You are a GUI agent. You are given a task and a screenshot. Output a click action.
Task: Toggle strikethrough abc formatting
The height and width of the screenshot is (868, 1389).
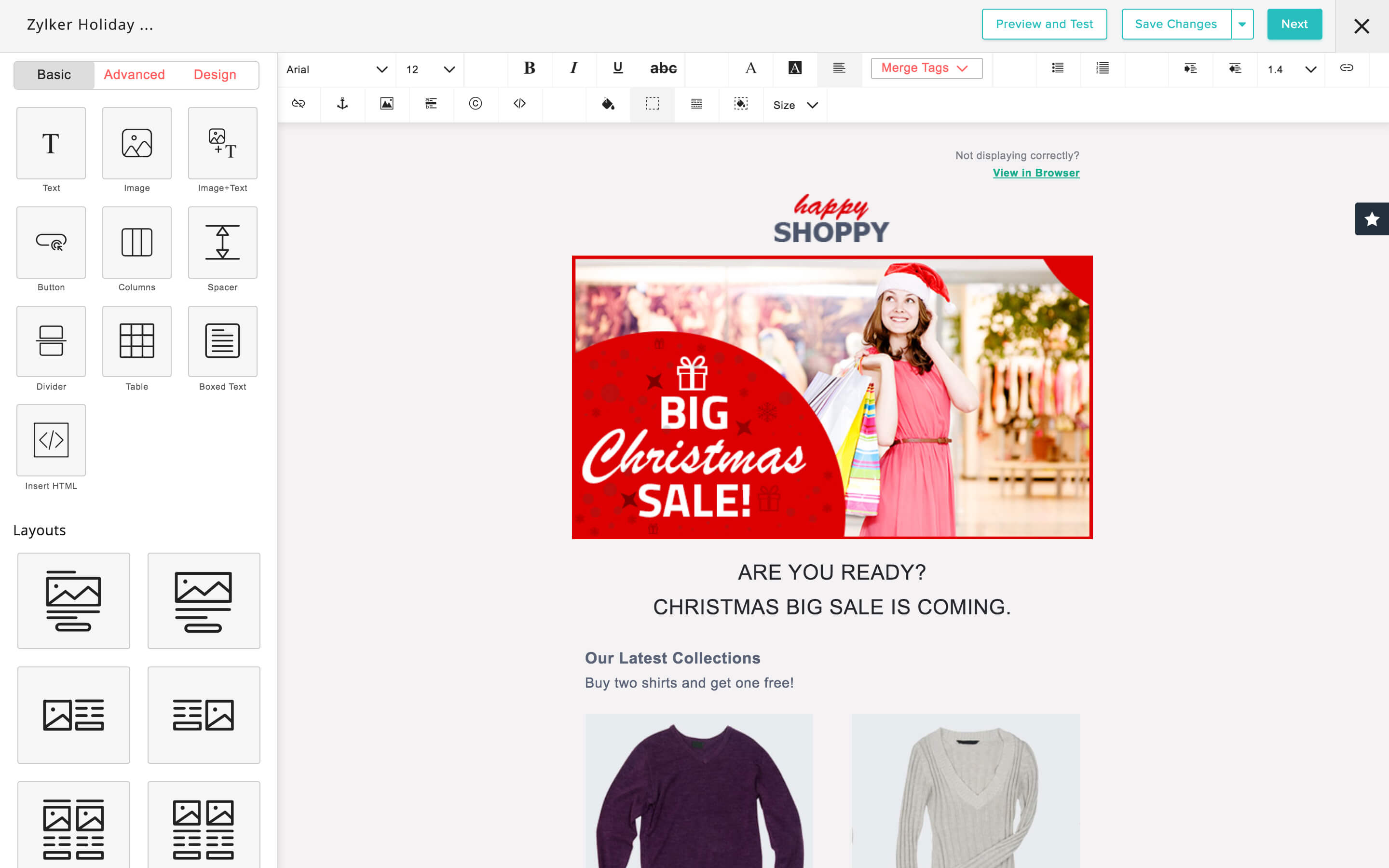click(x=663, y=69)
